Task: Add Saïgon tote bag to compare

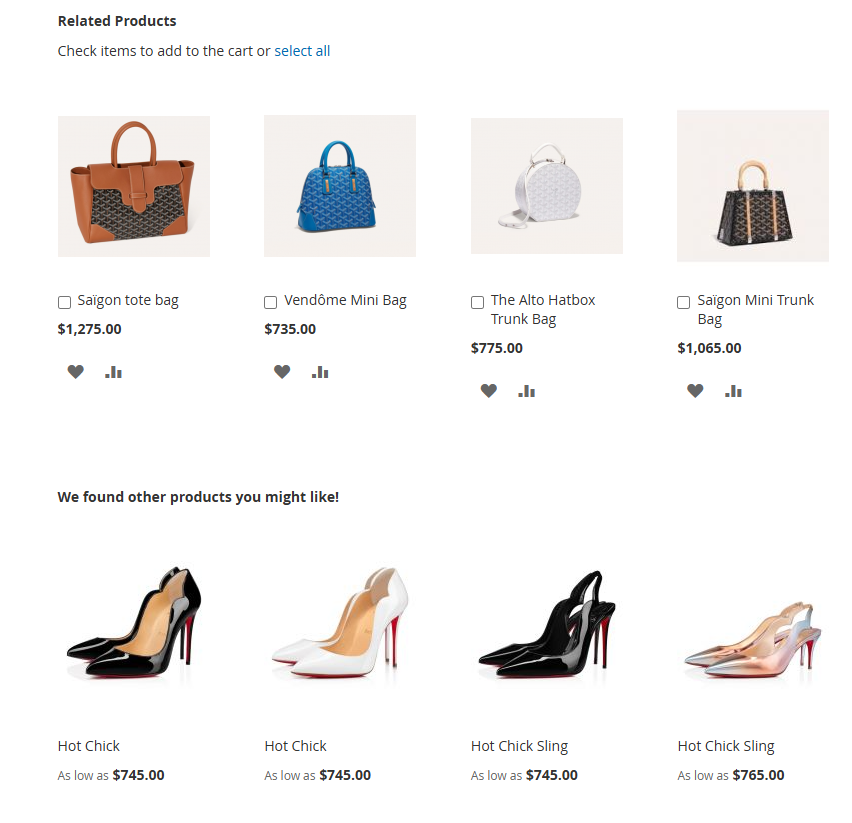Action: click(113, 372)
